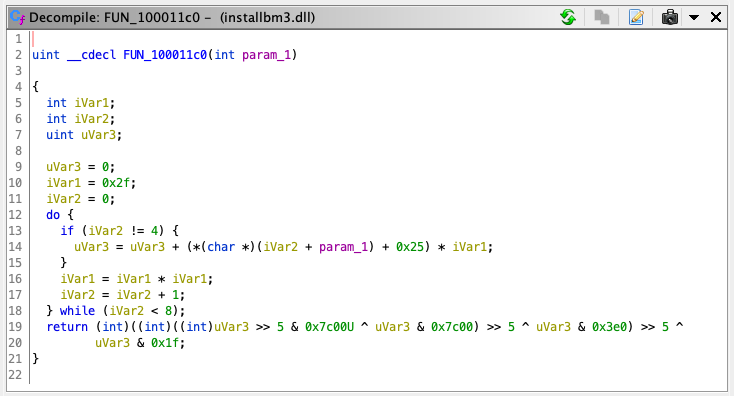The width and height of the screenshot is (734, 396).
Task: Click the return keyword on line 19
Action: pyautogui.click(x=67, y=327)
